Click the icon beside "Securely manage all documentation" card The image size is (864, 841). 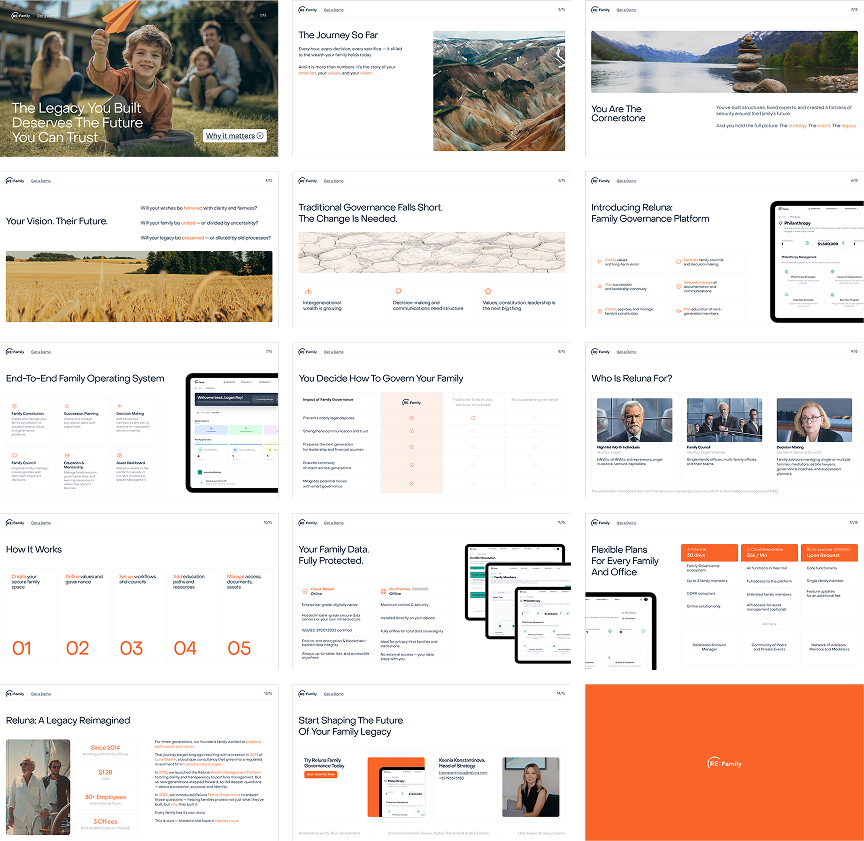pyautogui.click(x=678, y=287)
